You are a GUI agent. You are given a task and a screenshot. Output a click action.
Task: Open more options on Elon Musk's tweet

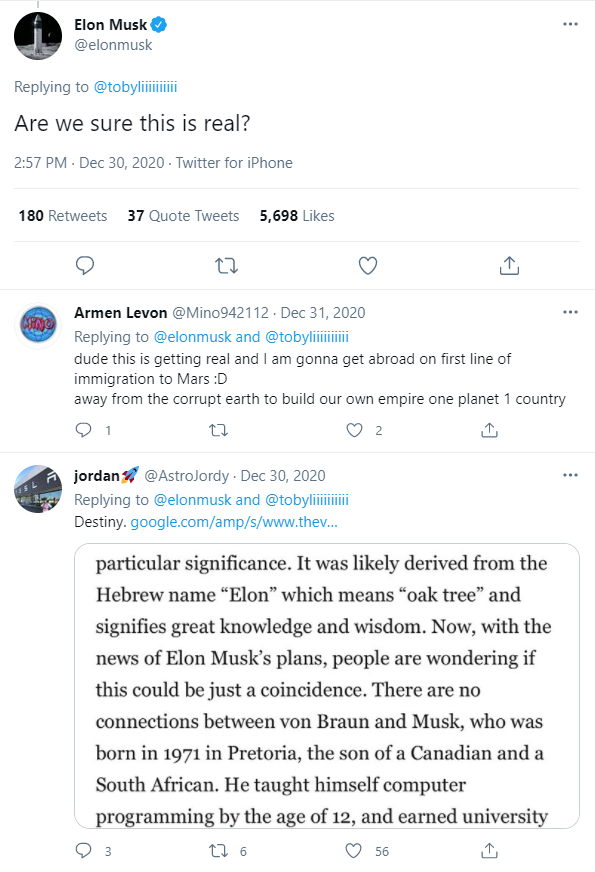[x=571, y=24]
